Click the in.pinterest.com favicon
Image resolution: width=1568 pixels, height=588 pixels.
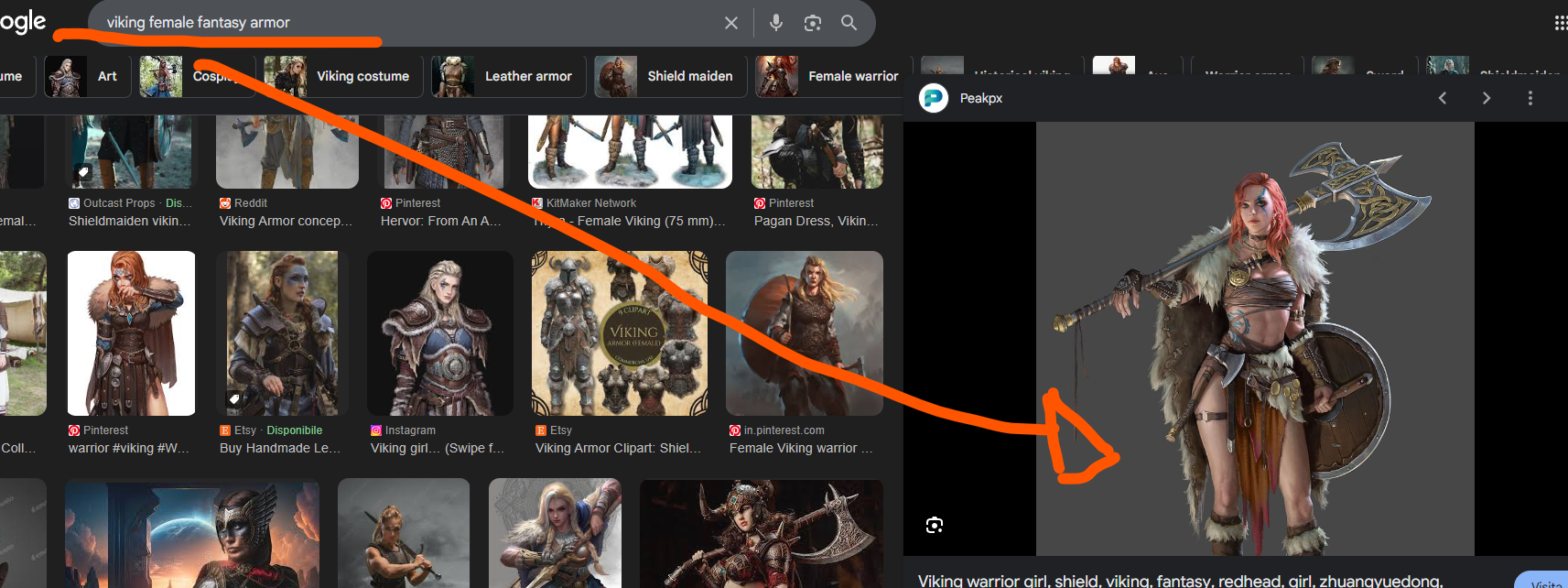pyautogui.click(x=735, y=430)
